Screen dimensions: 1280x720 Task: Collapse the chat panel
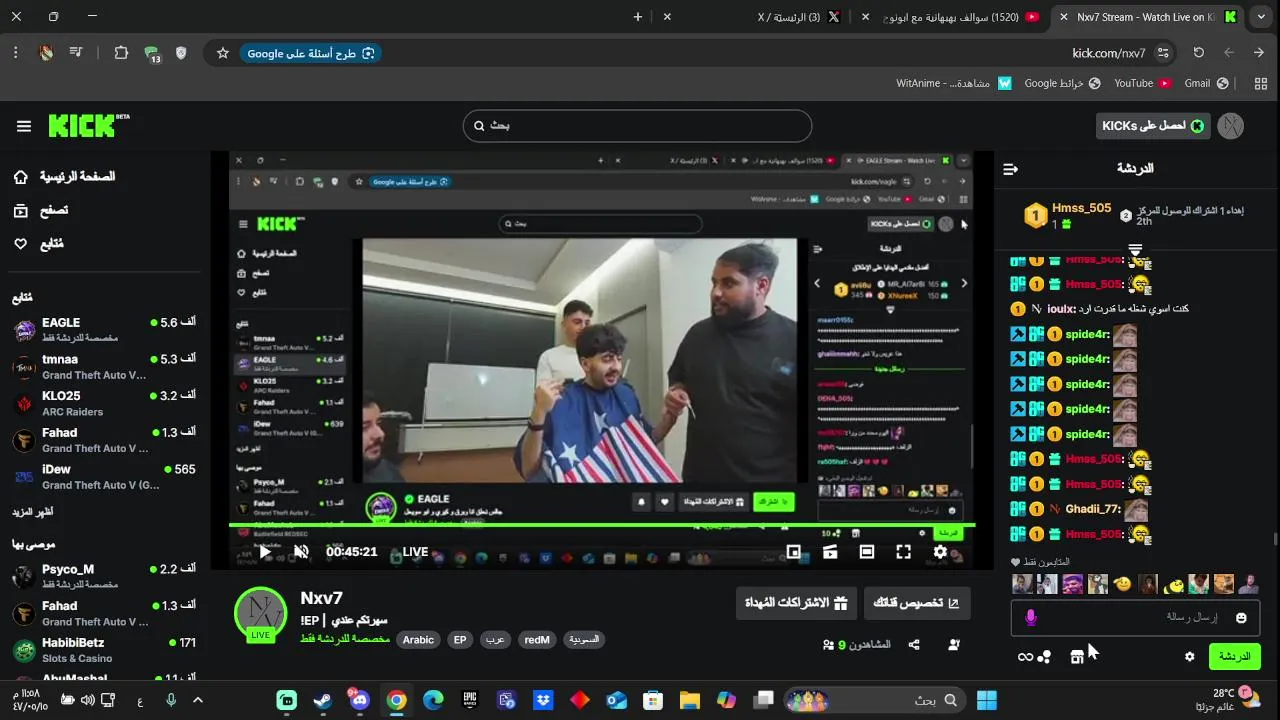(x=1010, y=169)
